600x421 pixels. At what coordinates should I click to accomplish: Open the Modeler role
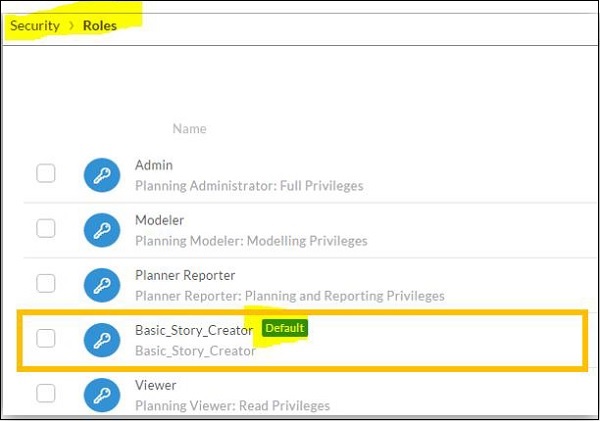tap(160, 220)
